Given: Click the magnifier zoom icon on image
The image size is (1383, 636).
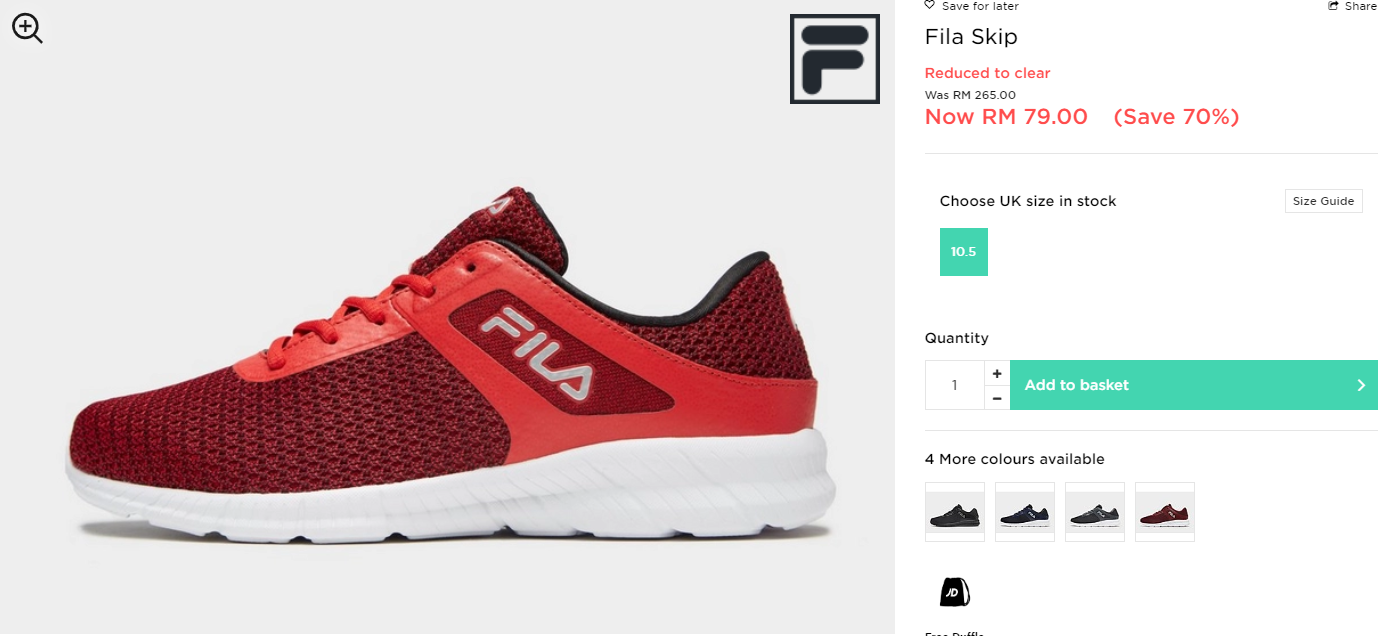Looking at the screenshot, I should (27, 28).
